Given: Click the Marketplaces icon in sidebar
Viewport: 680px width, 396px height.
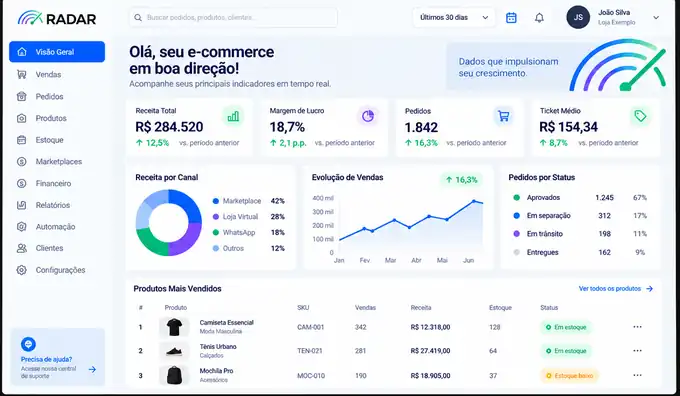Looking at the screenshot, I should point(21,161).
